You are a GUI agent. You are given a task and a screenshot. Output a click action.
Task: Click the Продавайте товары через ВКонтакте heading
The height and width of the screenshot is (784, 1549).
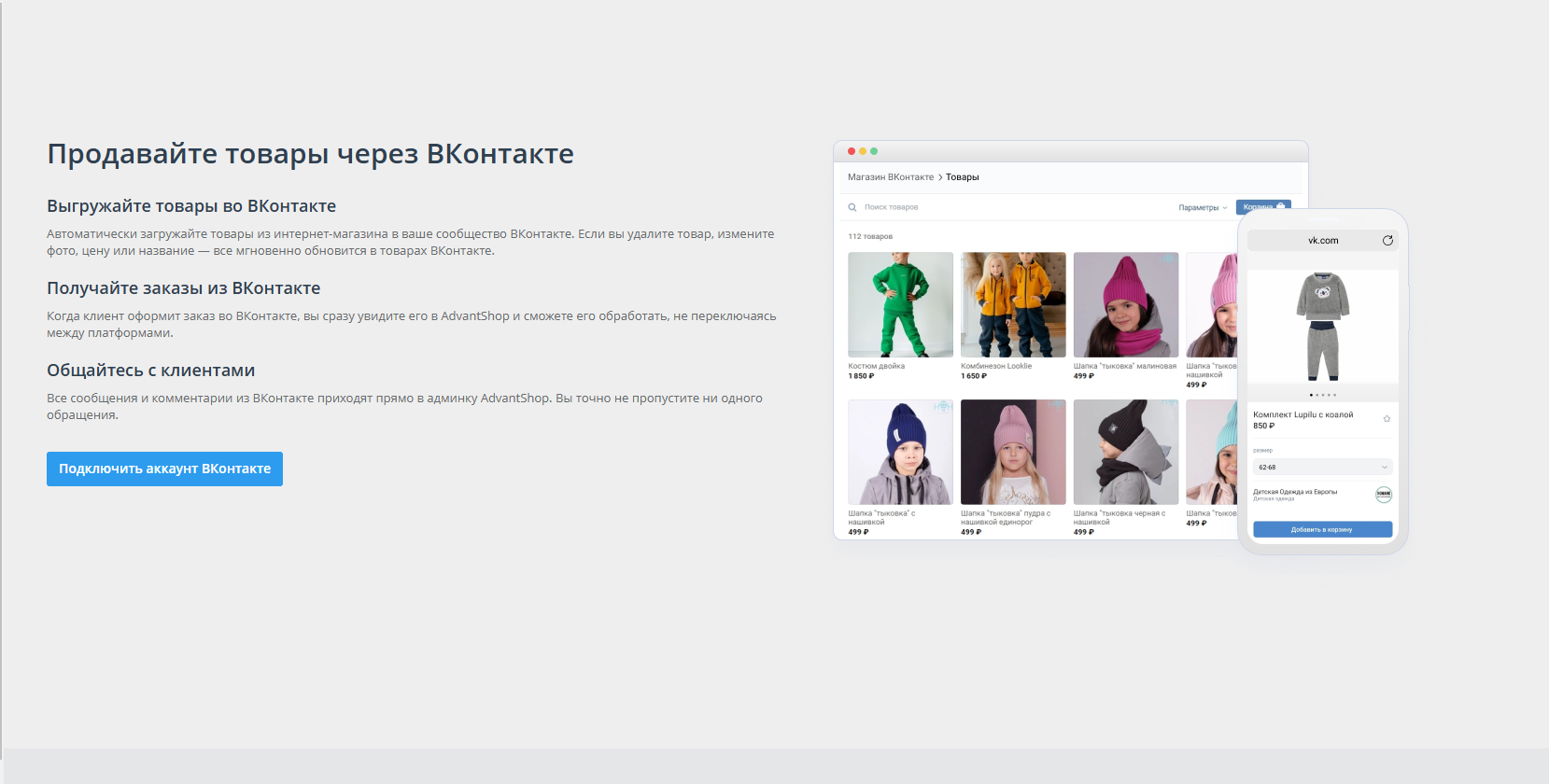tap(310, 154)
